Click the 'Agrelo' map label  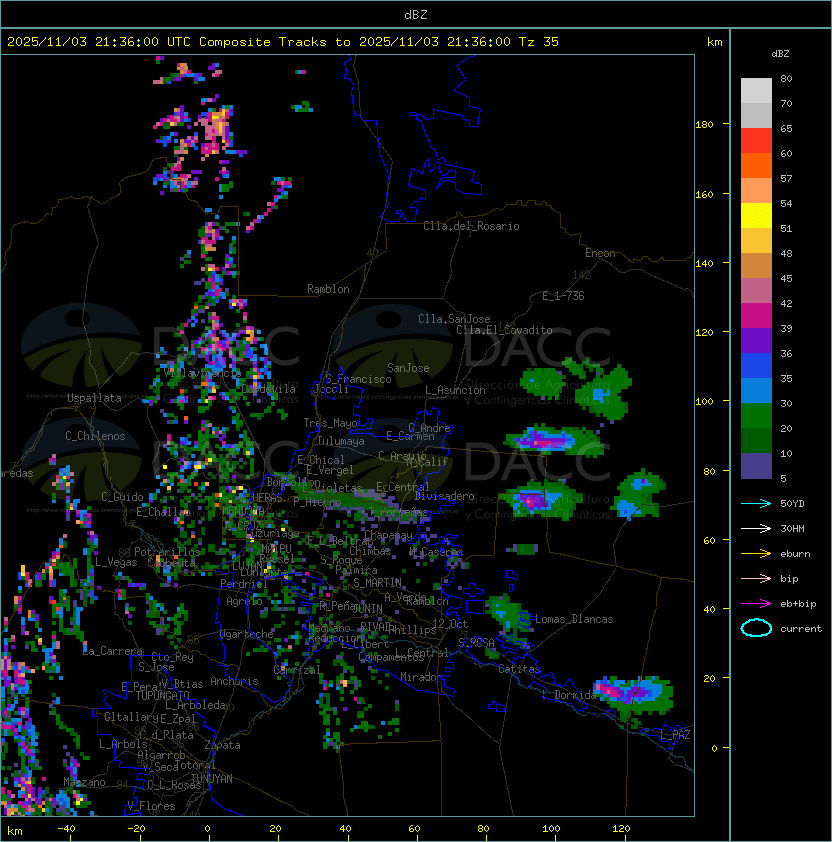pos(244,601)
